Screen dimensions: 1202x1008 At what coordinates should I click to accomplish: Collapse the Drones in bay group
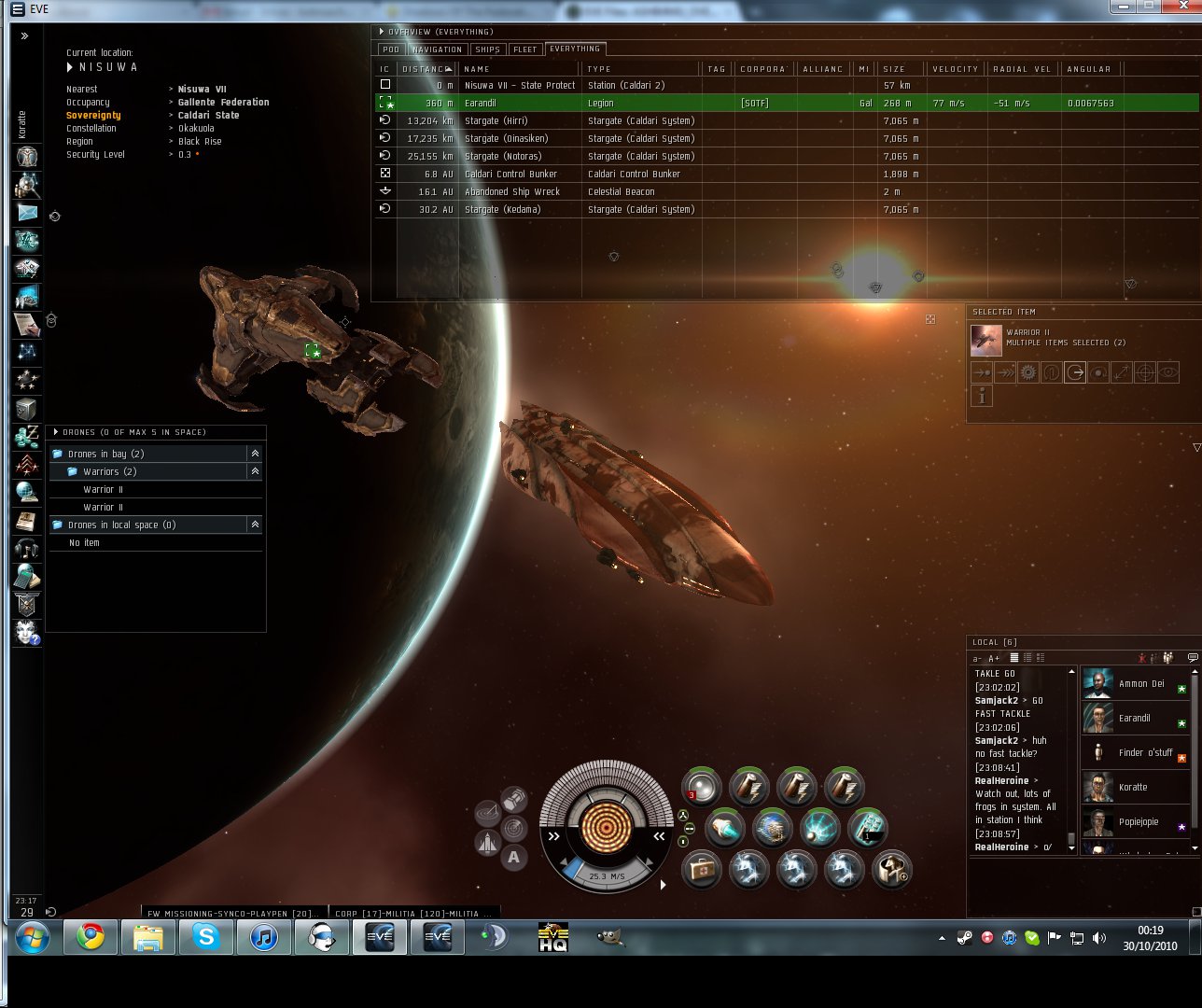point(255,454)
